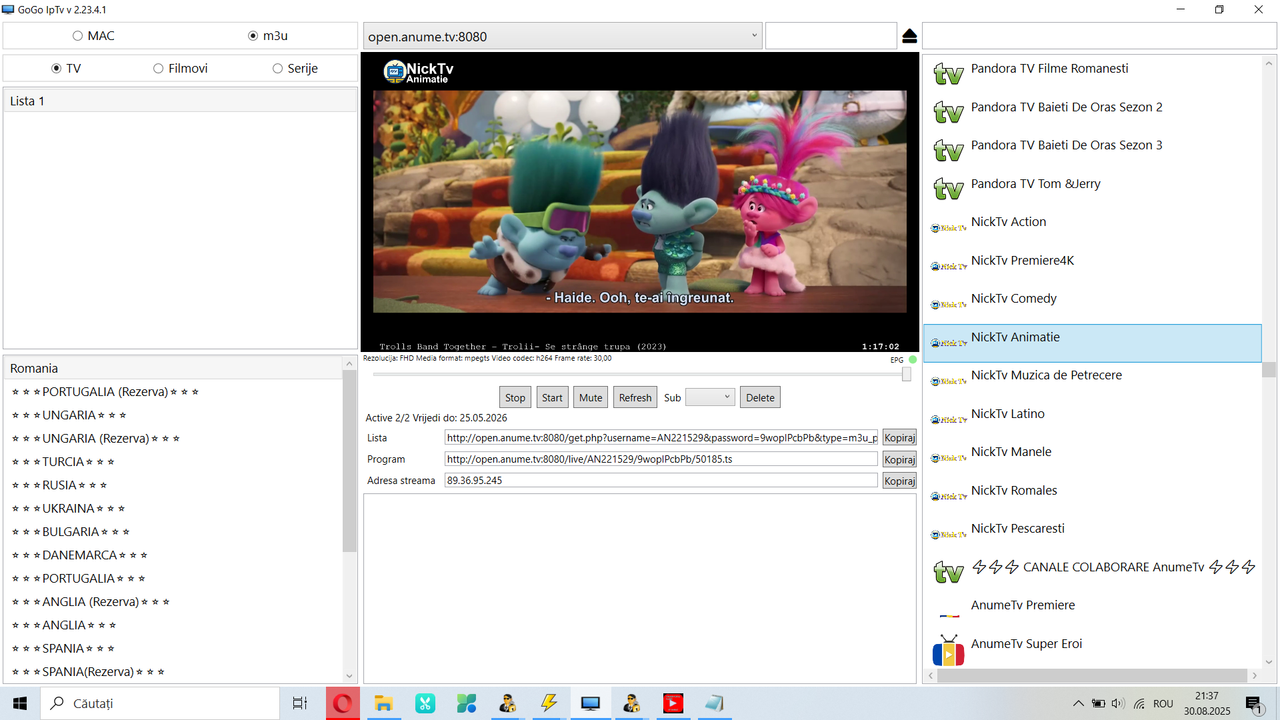Click the NickTv Comedy channel logo
Viewport: 1280px width, 720px height.
(948, 304)
